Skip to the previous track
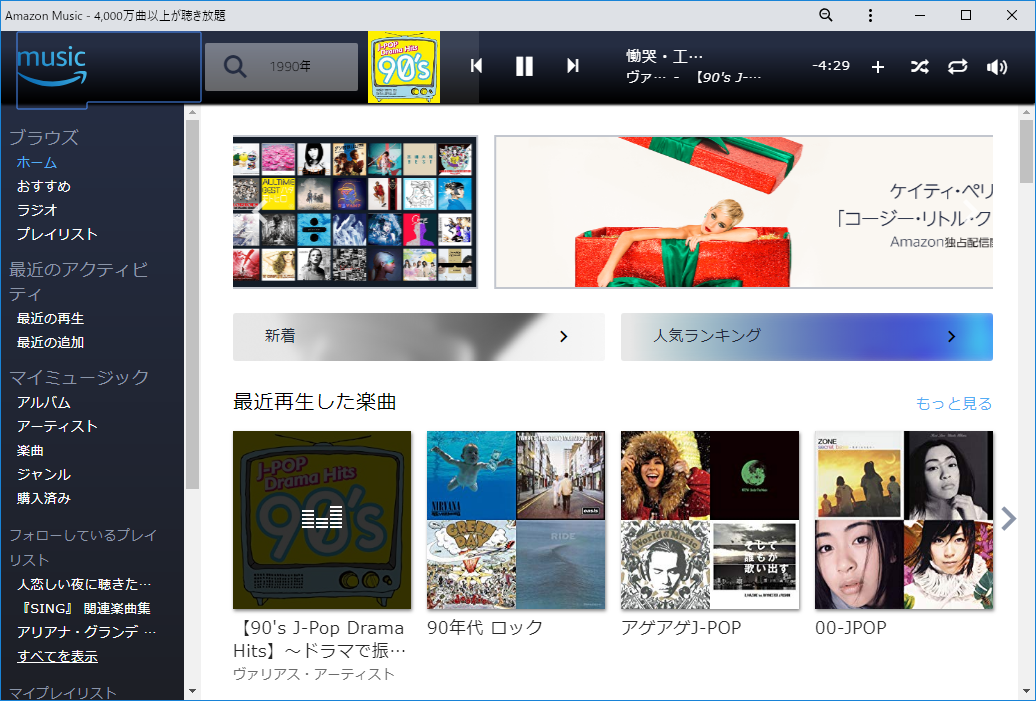The width and height of the screenshot is (1036, 701). tap(476, 66)
